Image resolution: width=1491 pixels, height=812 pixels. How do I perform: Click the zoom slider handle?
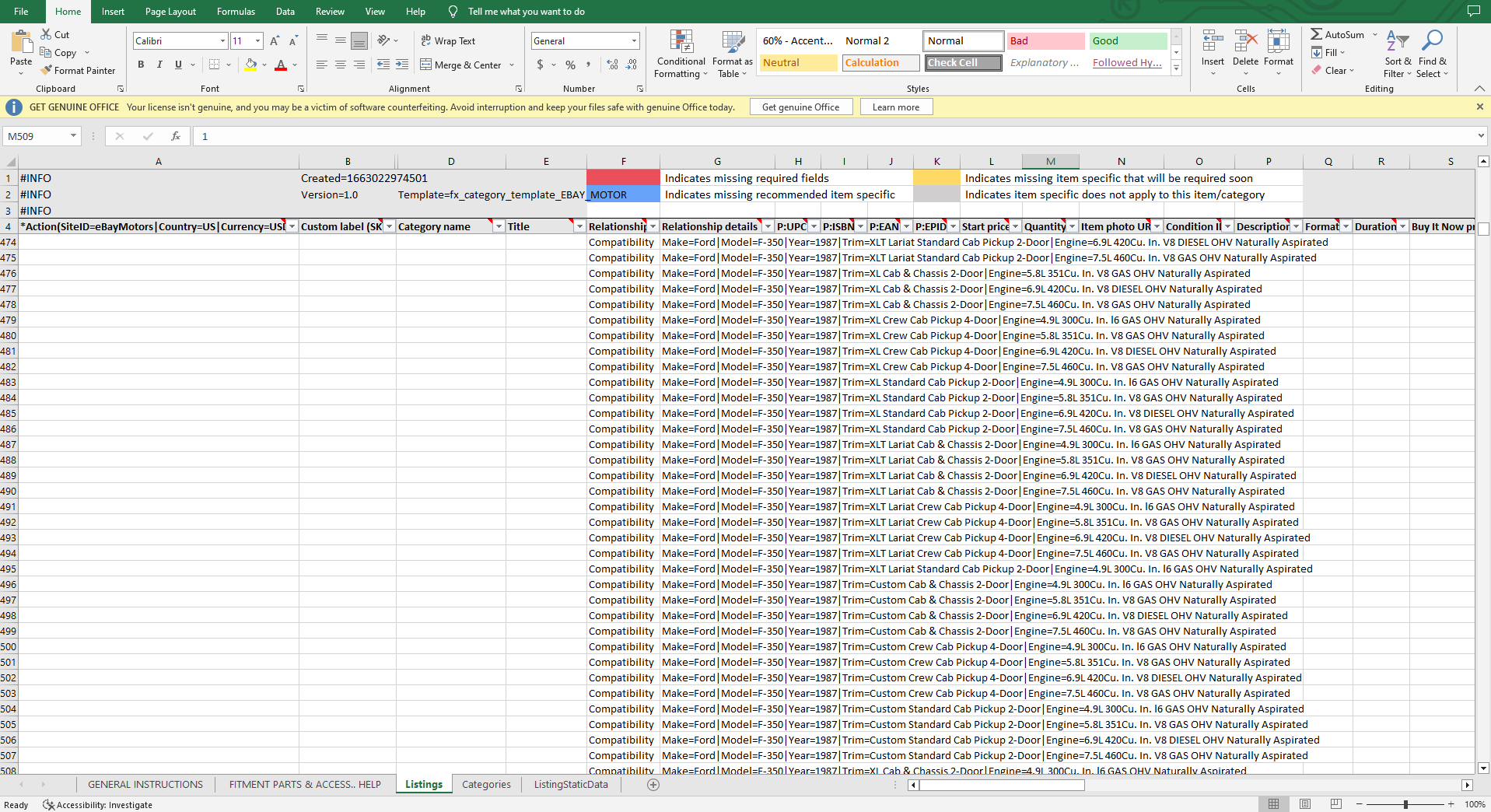1405,804
